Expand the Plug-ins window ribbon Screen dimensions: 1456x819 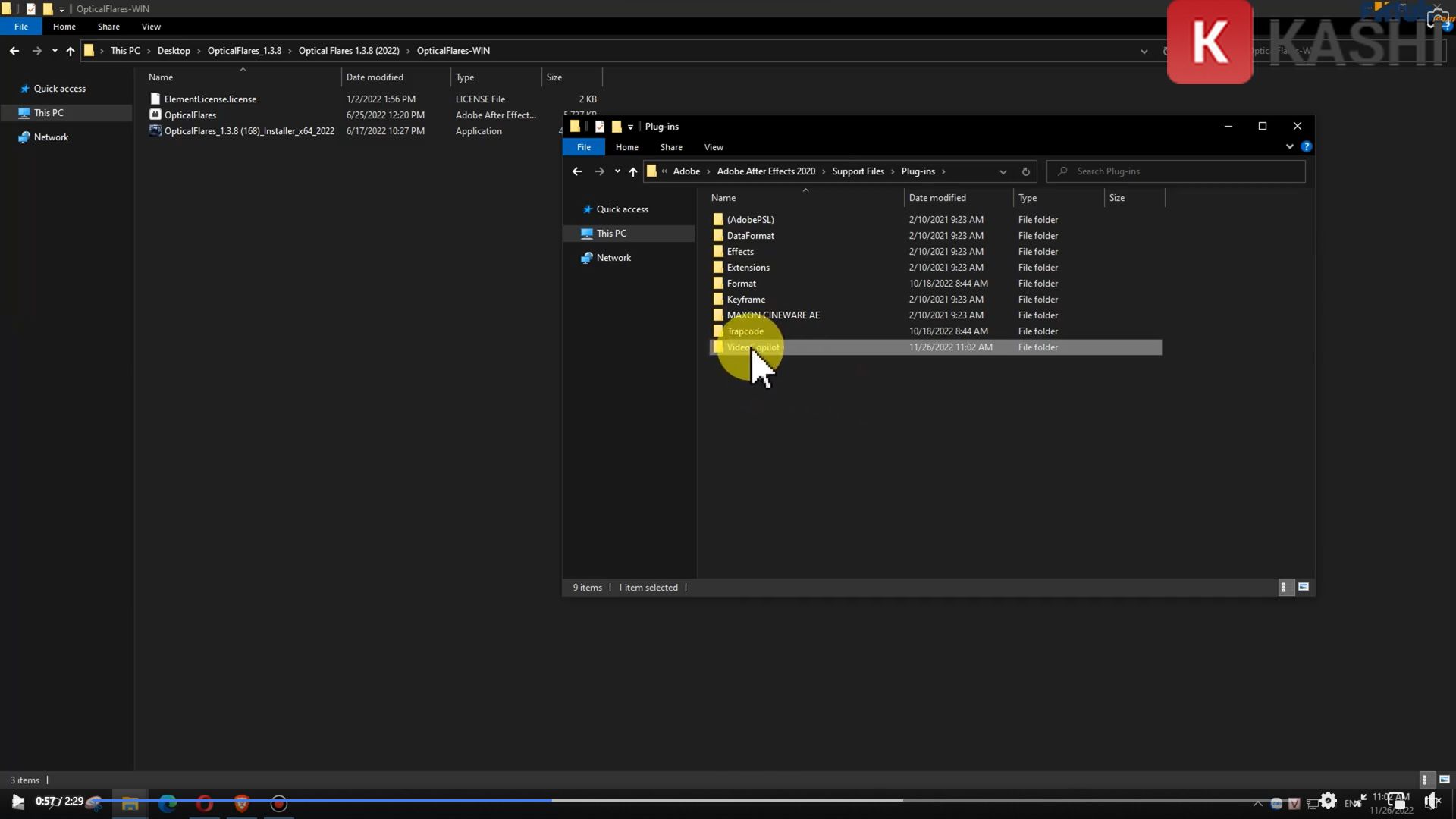click(x=1289, y=146)
